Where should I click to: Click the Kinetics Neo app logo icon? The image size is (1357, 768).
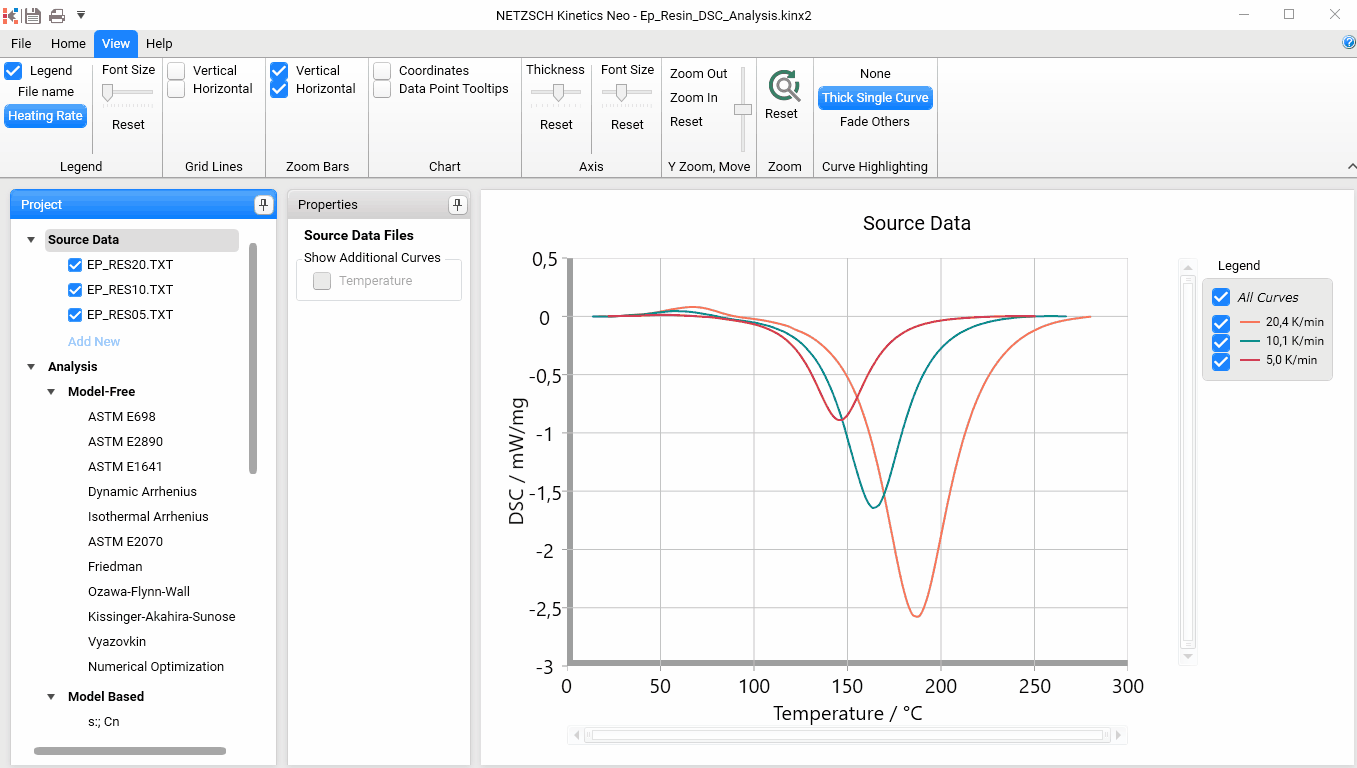tap(11, 15)
